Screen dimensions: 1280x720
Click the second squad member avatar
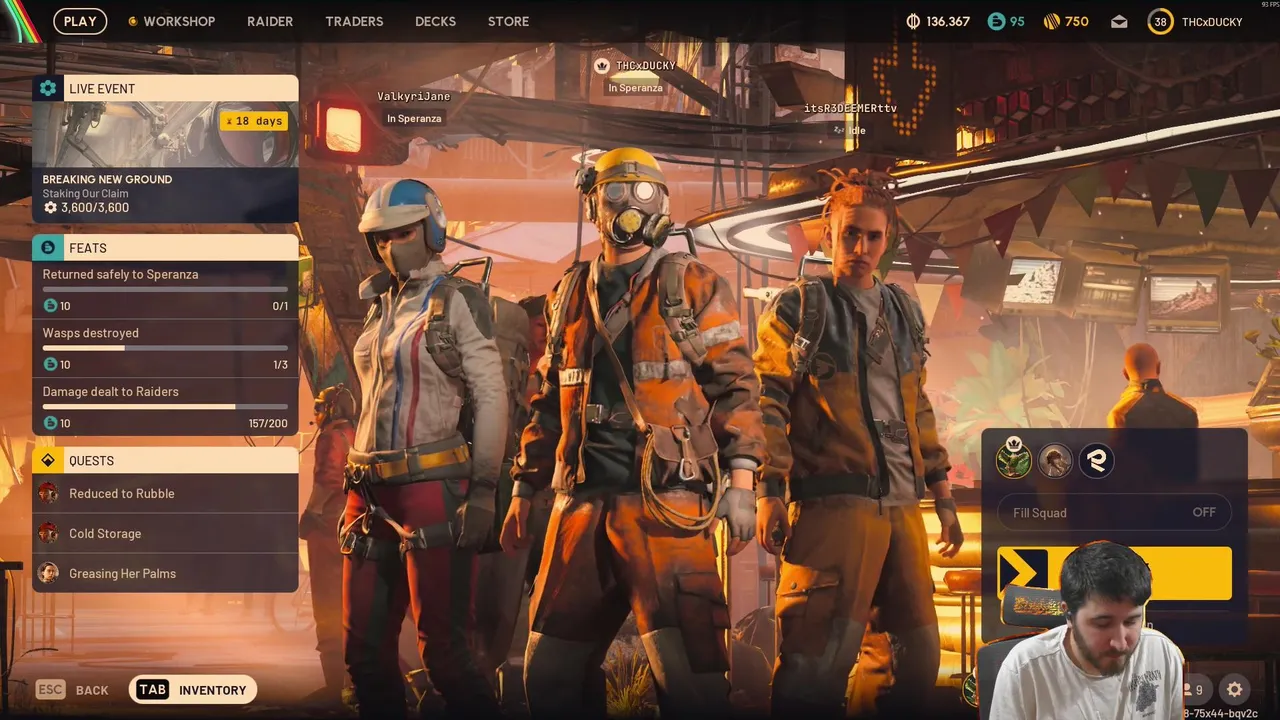click(x=1055, y=460)
